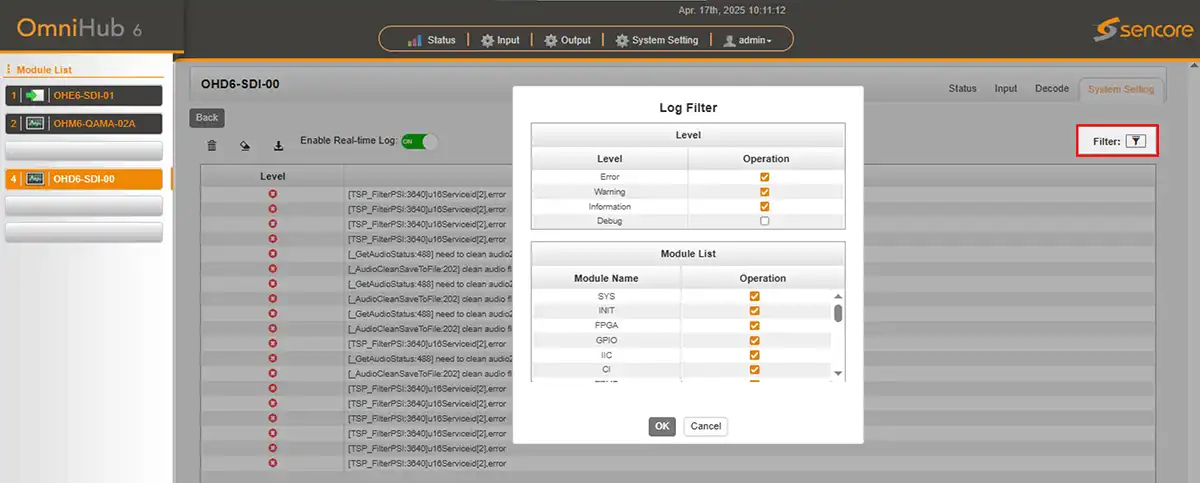Open the log Filter funnel button
The width and height of the screenshot is (1200, 483).
tap(1135, 142)
